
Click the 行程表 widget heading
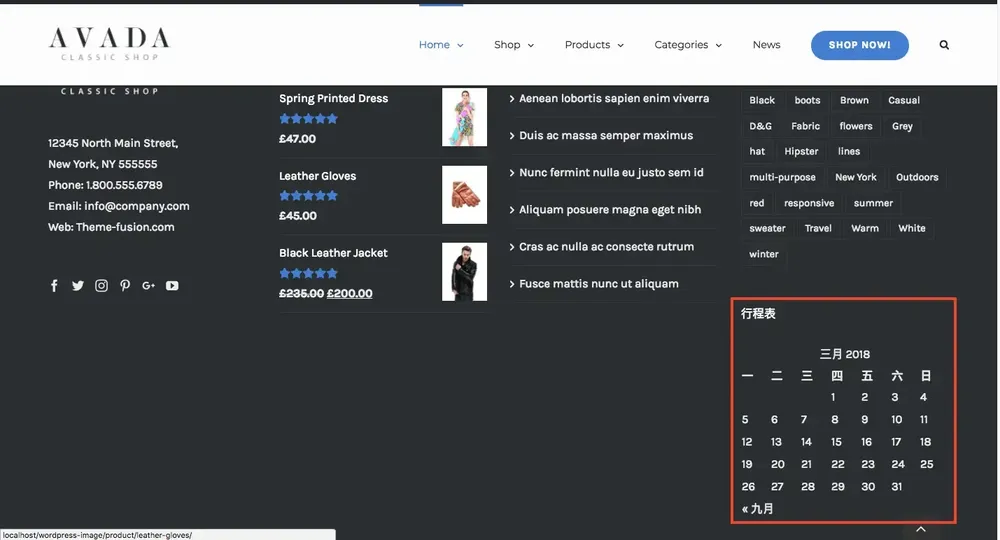click(x=758, y=314)
